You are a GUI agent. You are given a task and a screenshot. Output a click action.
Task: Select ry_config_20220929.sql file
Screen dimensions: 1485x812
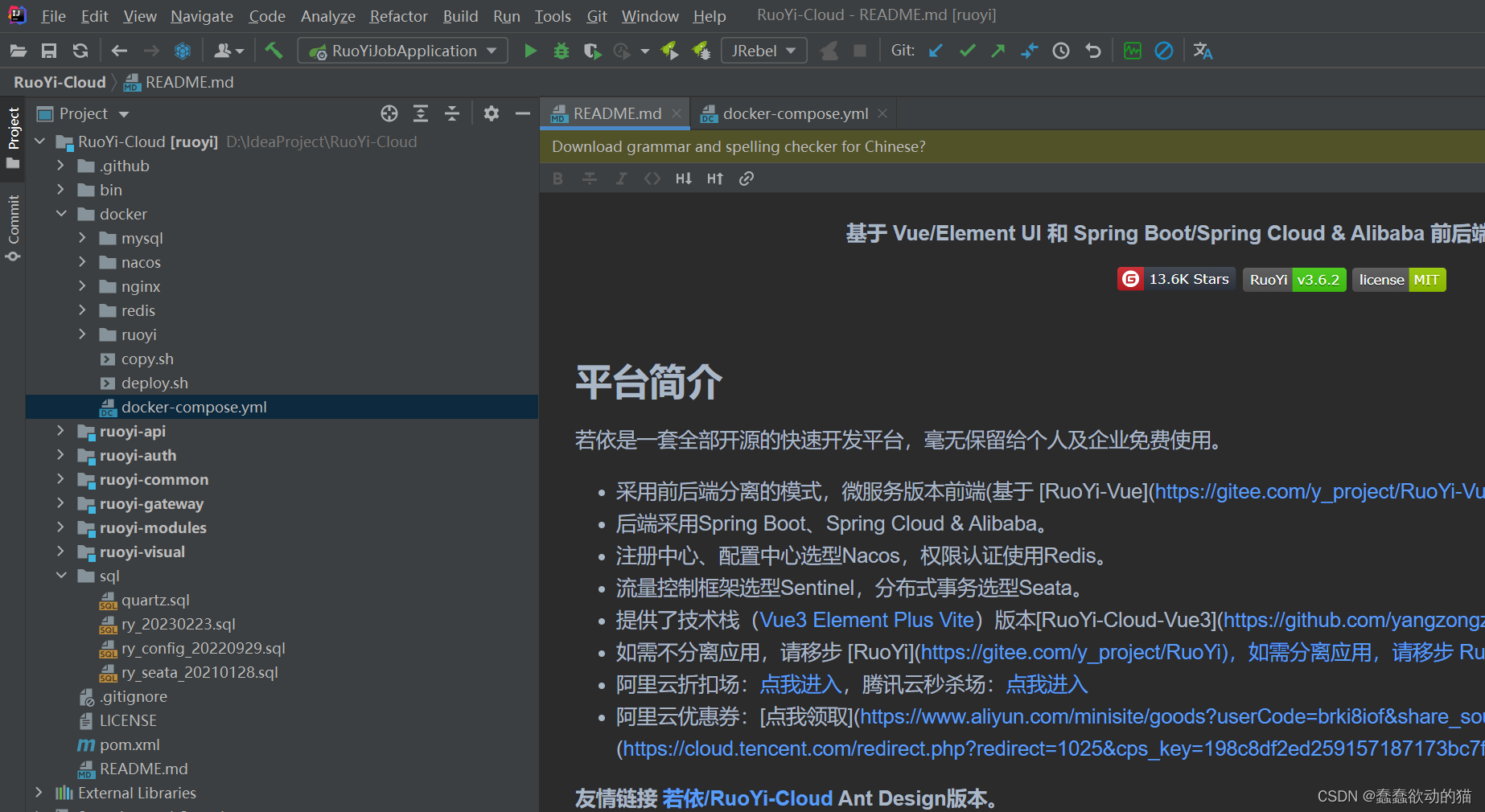(x=203, y=648)
